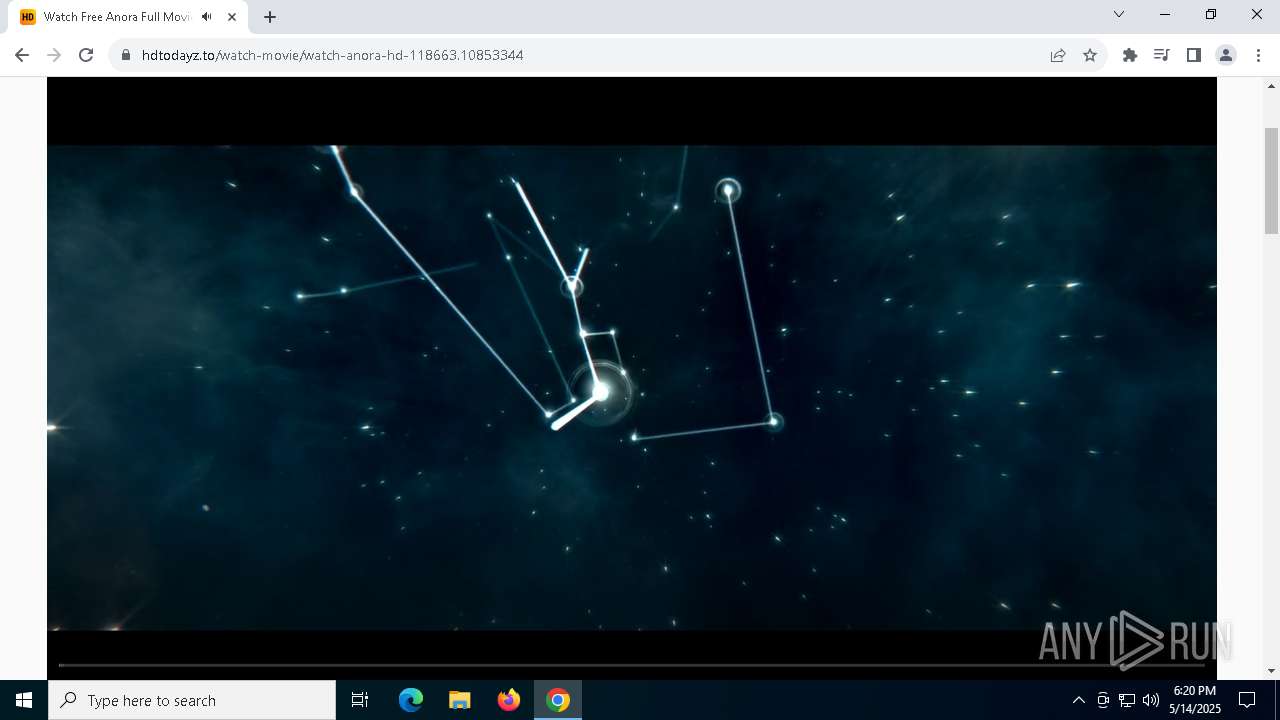Click the taskbar search box
Image resolution: width=1280 pixels, height=720 pixels.
click(x=192, y=700)
